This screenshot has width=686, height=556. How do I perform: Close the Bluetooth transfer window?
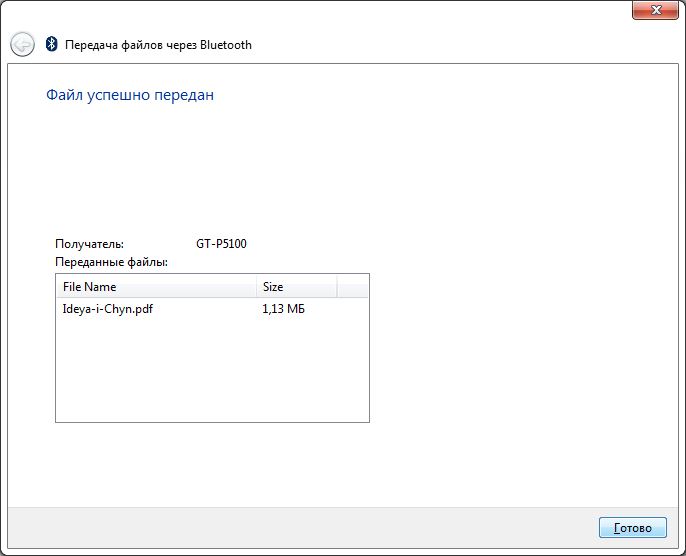pyautogui.click(x=655, y=10)
